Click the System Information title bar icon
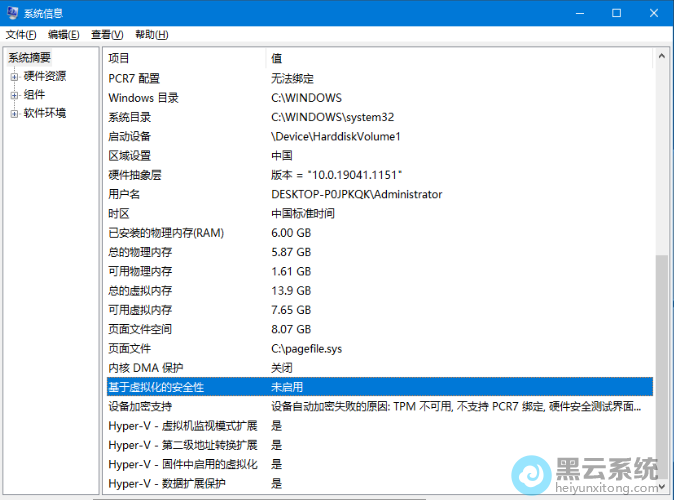Screen dimensions: 674x500 [12, 13]
